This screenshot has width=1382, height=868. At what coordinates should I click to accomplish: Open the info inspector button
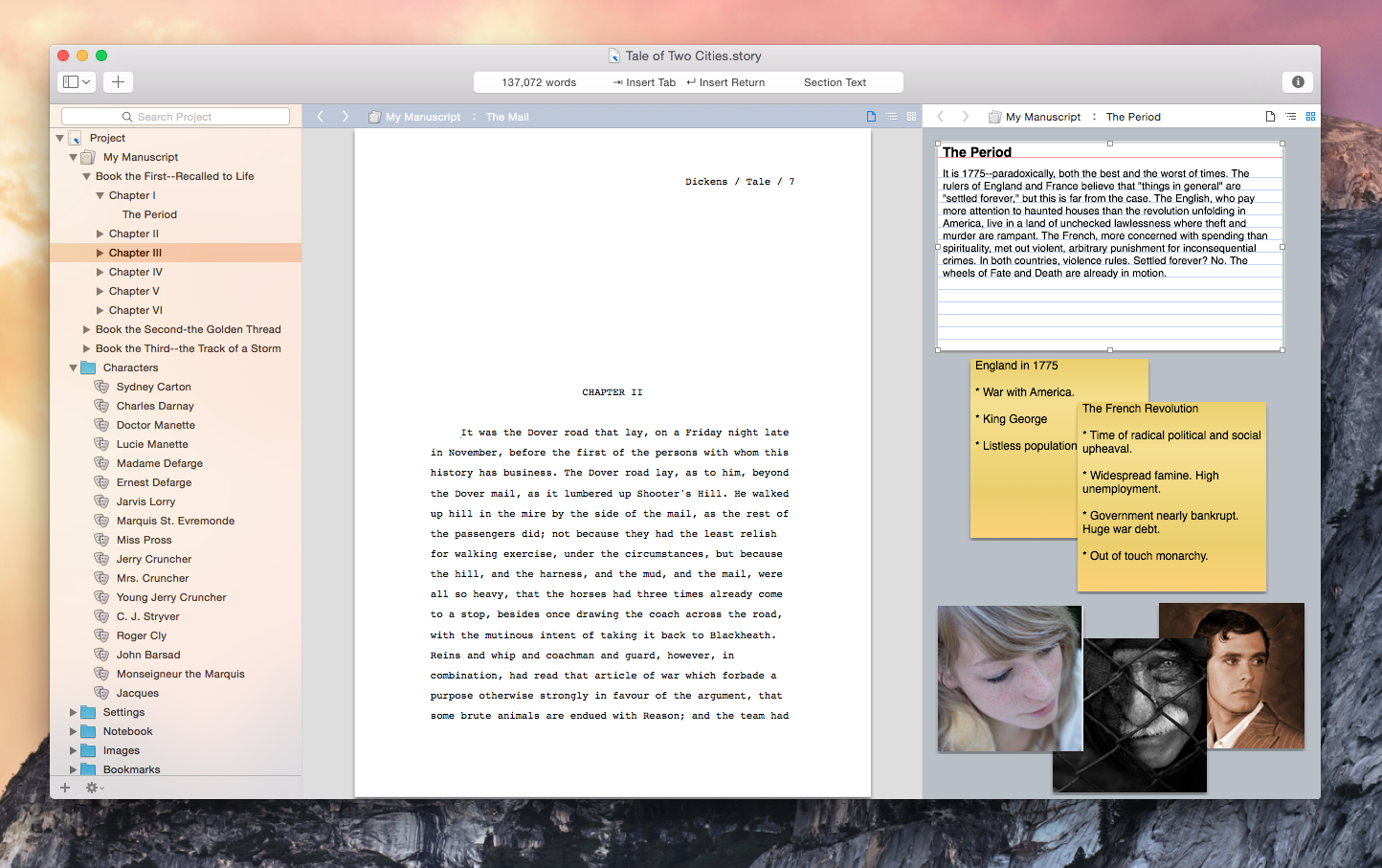point(1298,82)
